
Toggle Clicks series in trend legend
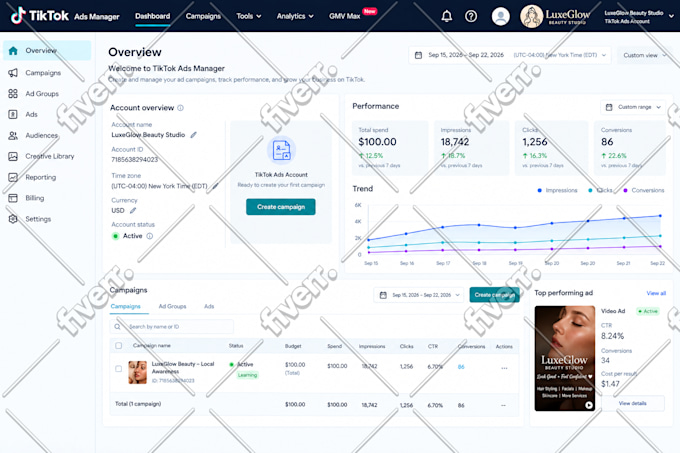[600, 190]
